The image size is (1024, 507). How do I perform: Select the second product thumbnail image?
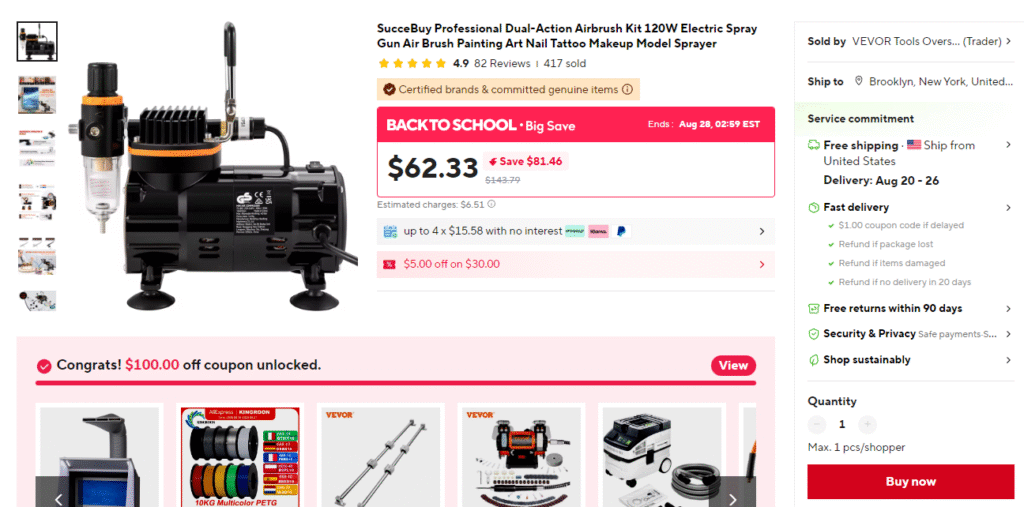click(x=37, y=95)
